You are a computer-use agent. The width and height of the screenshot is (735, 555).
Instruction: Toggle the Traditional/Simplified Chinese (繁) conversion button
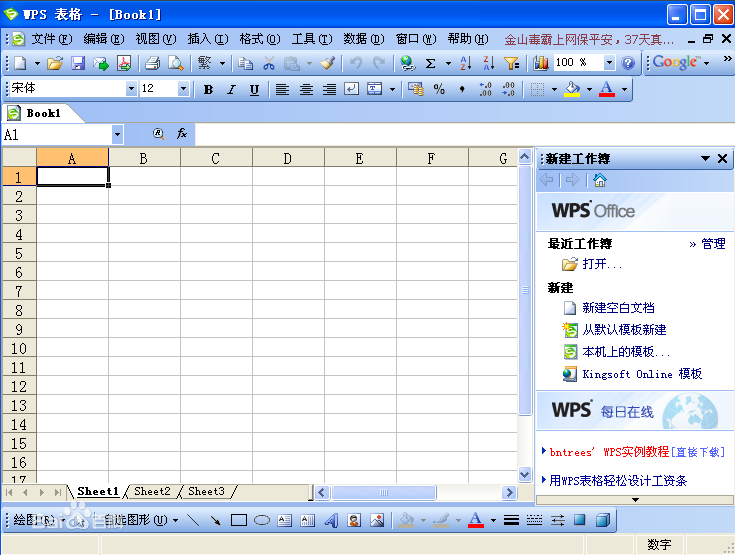pos(205,63)
